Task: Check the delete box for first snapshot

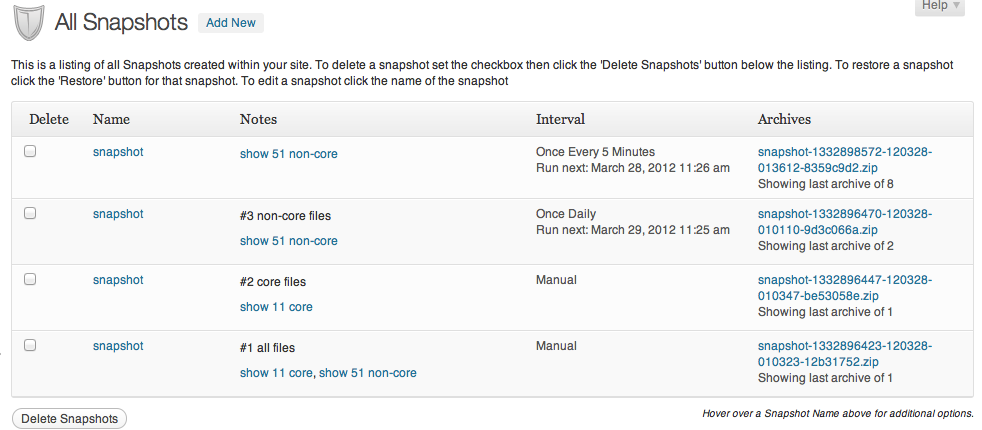Action: point(30,151)
